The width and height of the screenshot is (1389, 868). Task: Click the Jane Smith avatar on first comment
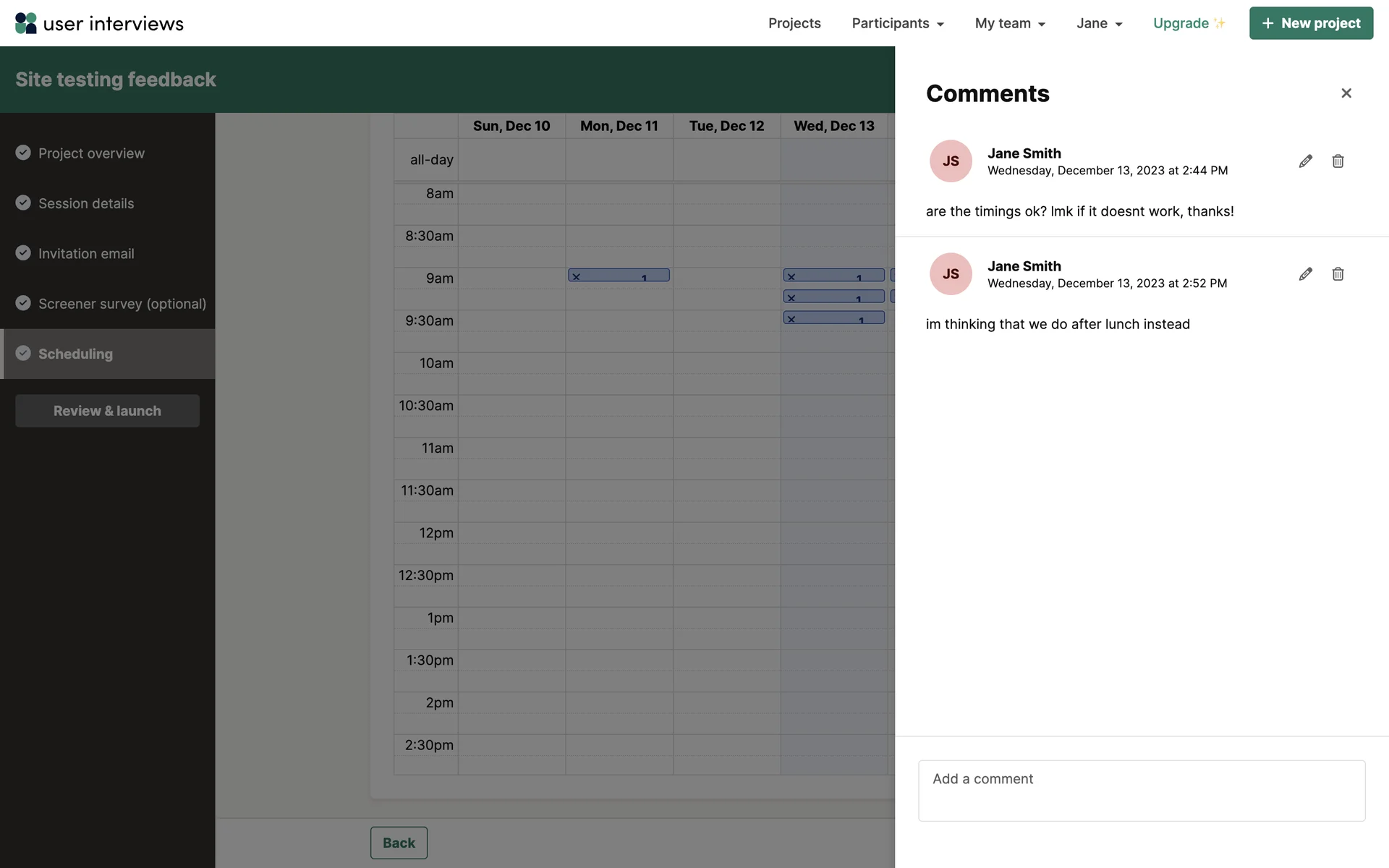[950, 161]
